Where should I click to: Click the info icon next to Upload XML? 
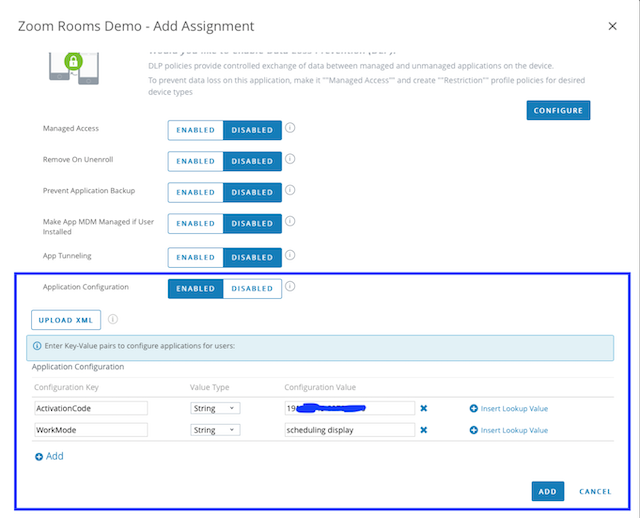[113, 319]
